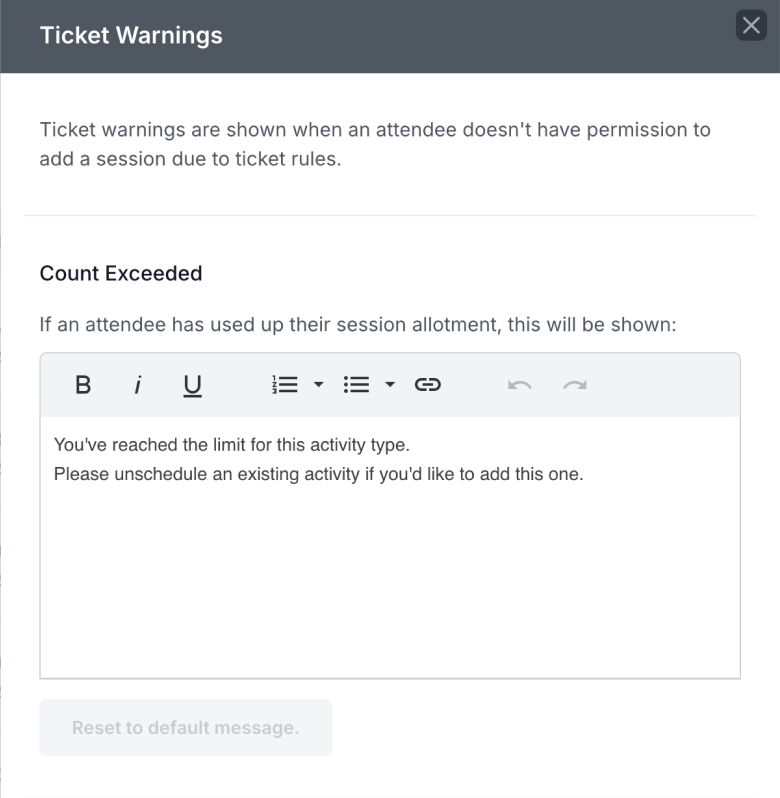The image size is (780, 798).
Task: Select the Count Exceeded heading
Action: click(x=121, y=273)
